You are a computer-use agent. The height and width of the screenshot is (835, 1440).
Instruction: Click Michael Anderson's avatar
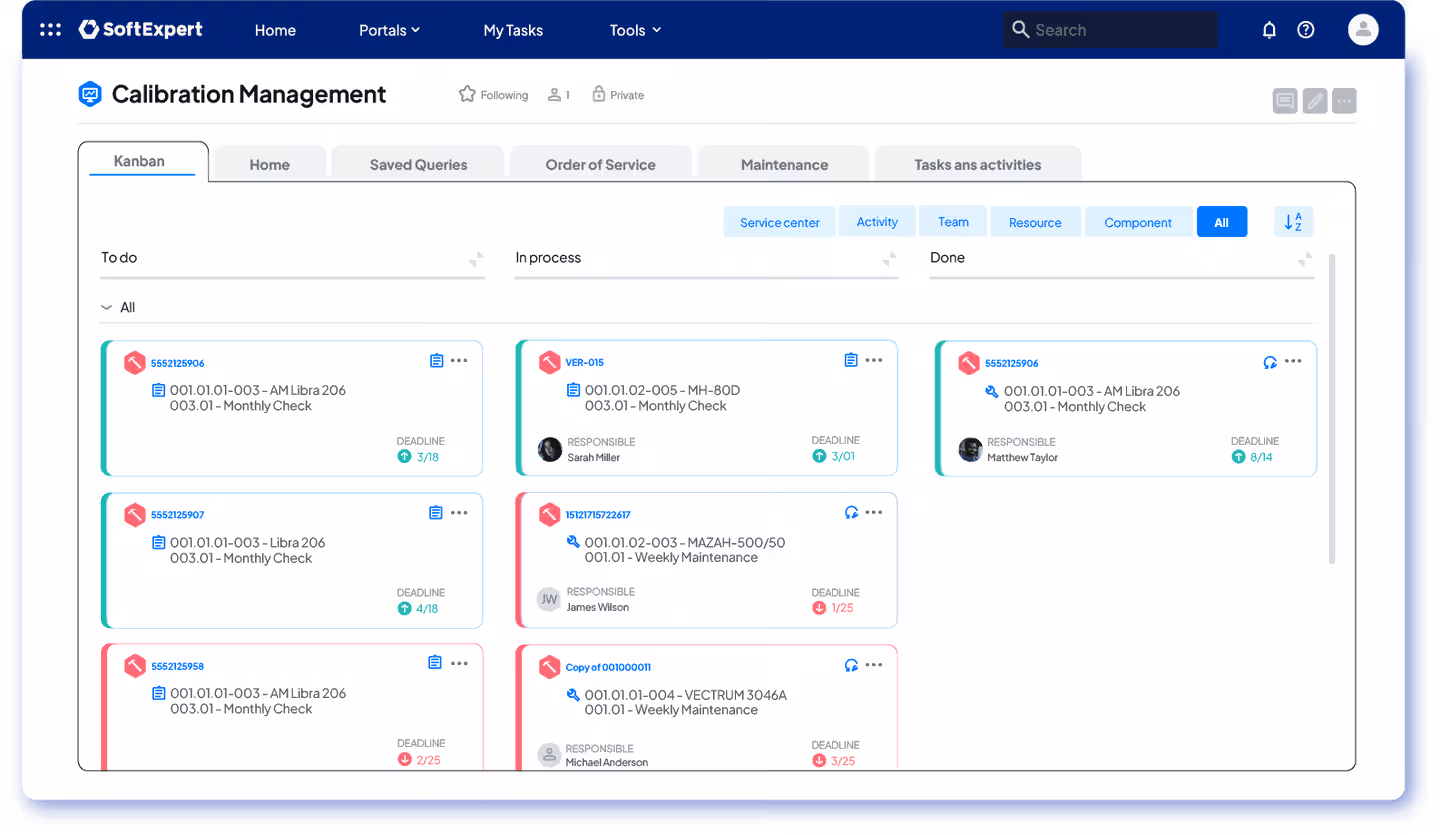pyautogui.click(x=549, y=755)
